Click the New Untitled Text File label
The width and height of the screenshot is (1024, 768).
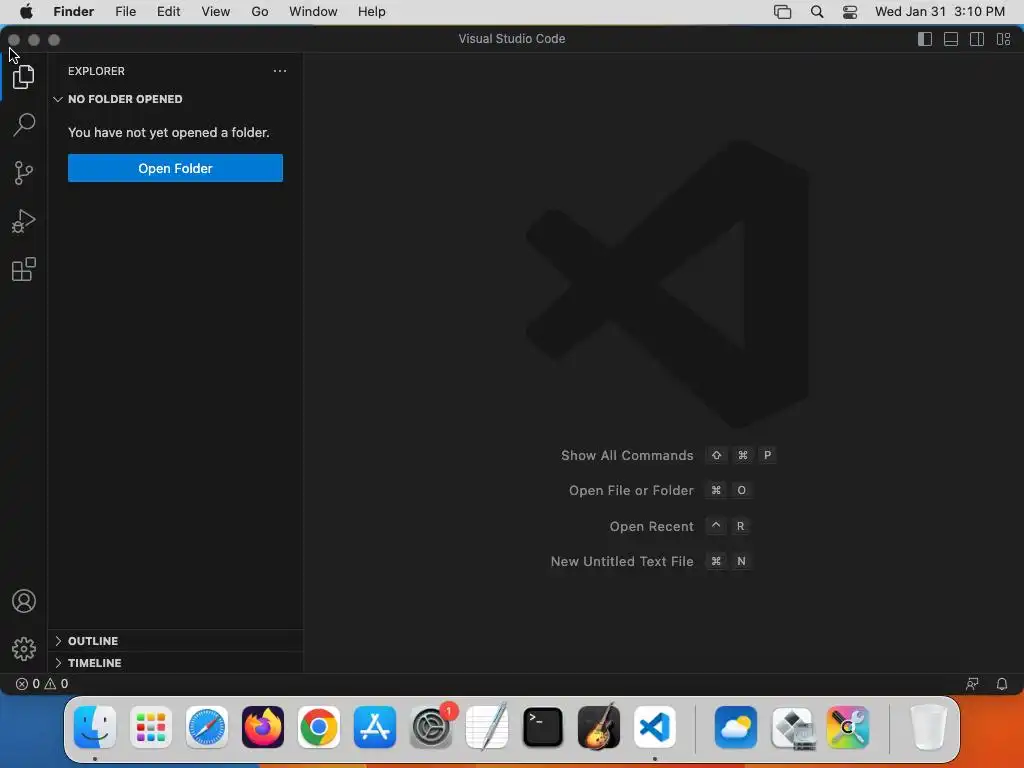(622, 562)
